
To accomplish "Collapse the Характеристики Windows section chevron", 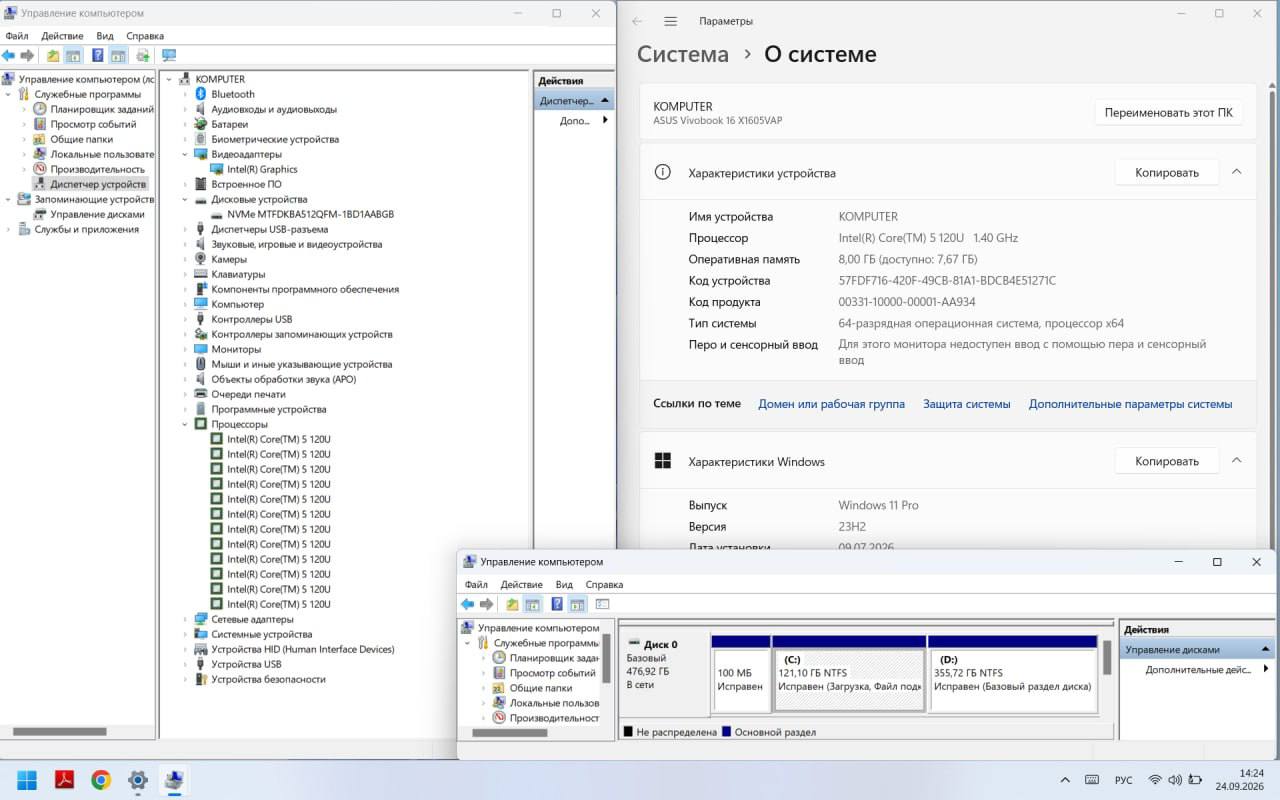I will point(1237,461).
